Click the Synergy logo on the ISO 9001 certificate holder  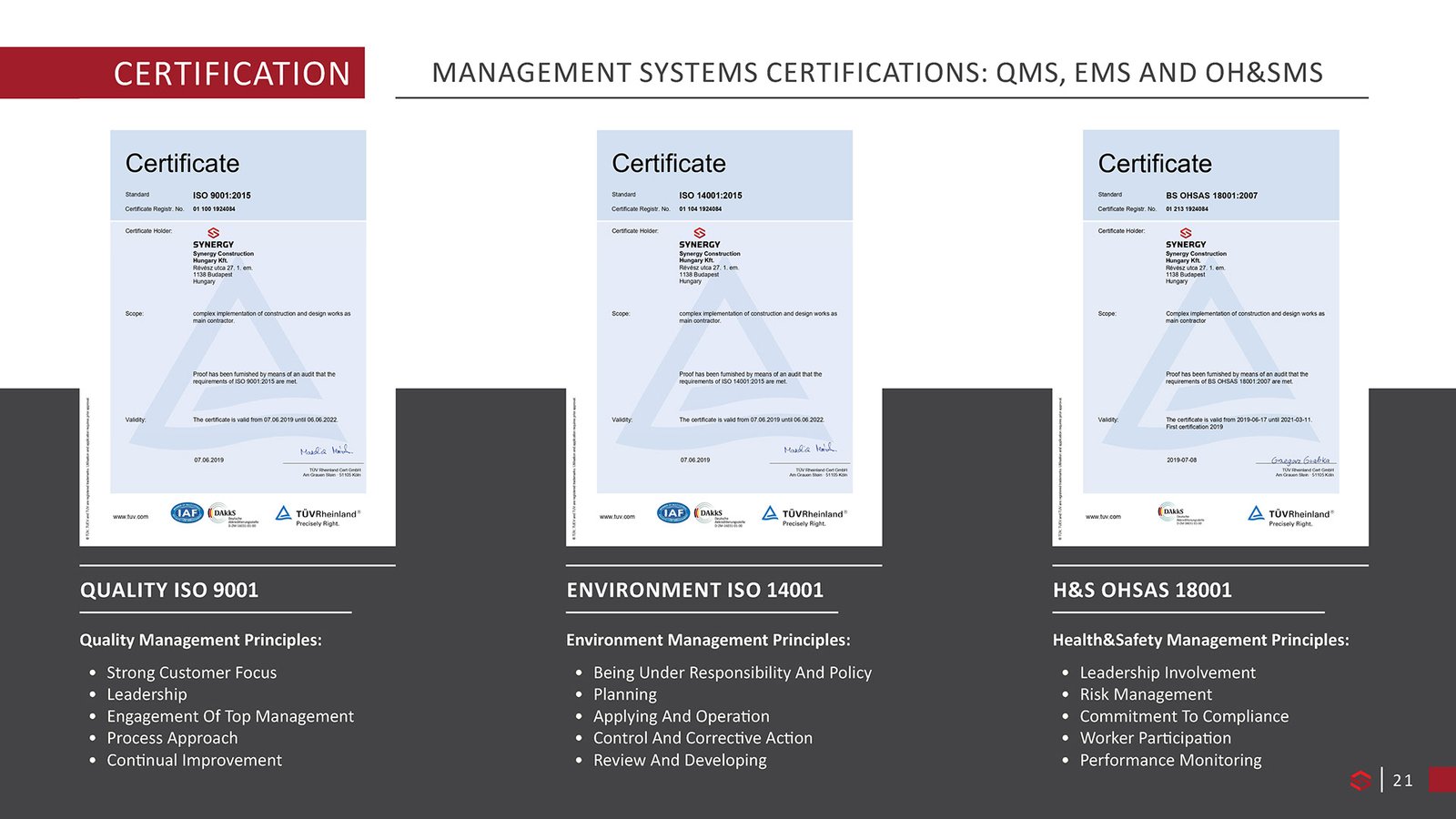[x=214, y=234]
